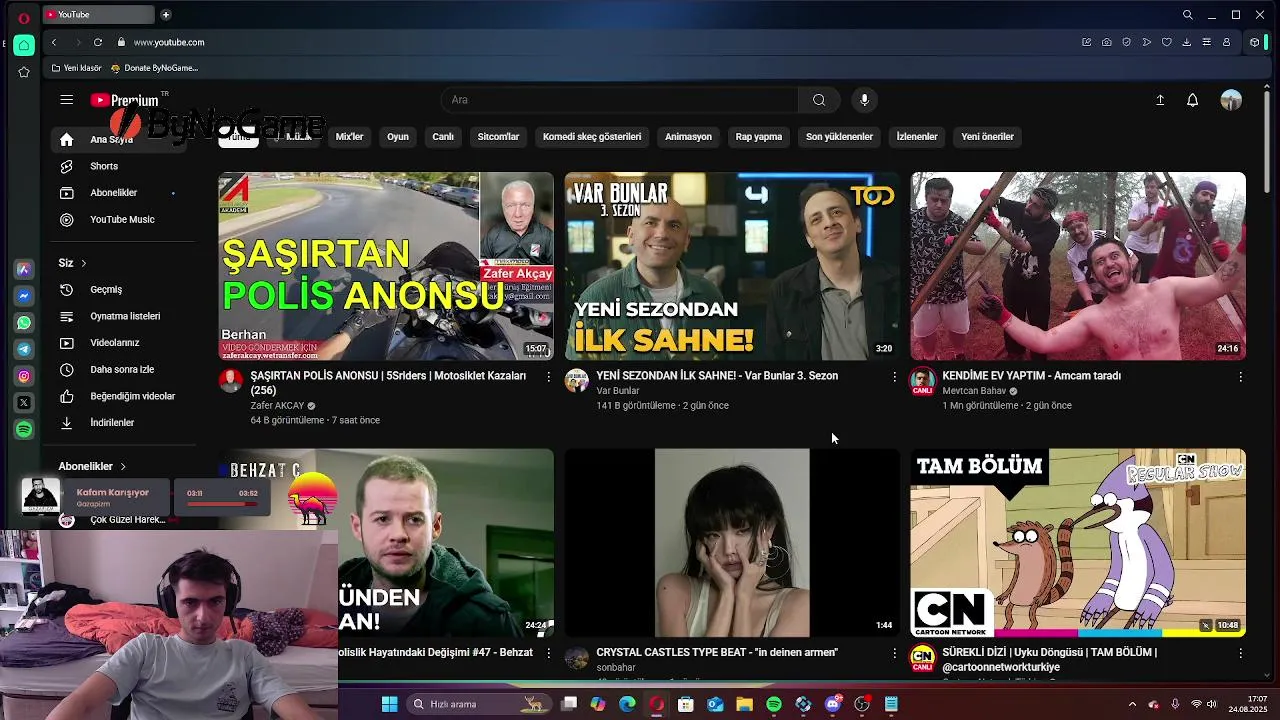This screenshot has height=720, width=1280.
Task: Open Zafer AKCAY channel name
Action: point(277,406)
